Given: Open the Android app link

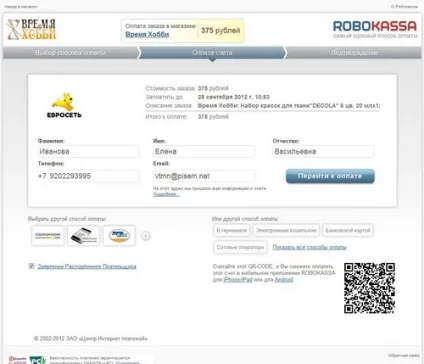Looking at the screenshot, I should point(284,280).
